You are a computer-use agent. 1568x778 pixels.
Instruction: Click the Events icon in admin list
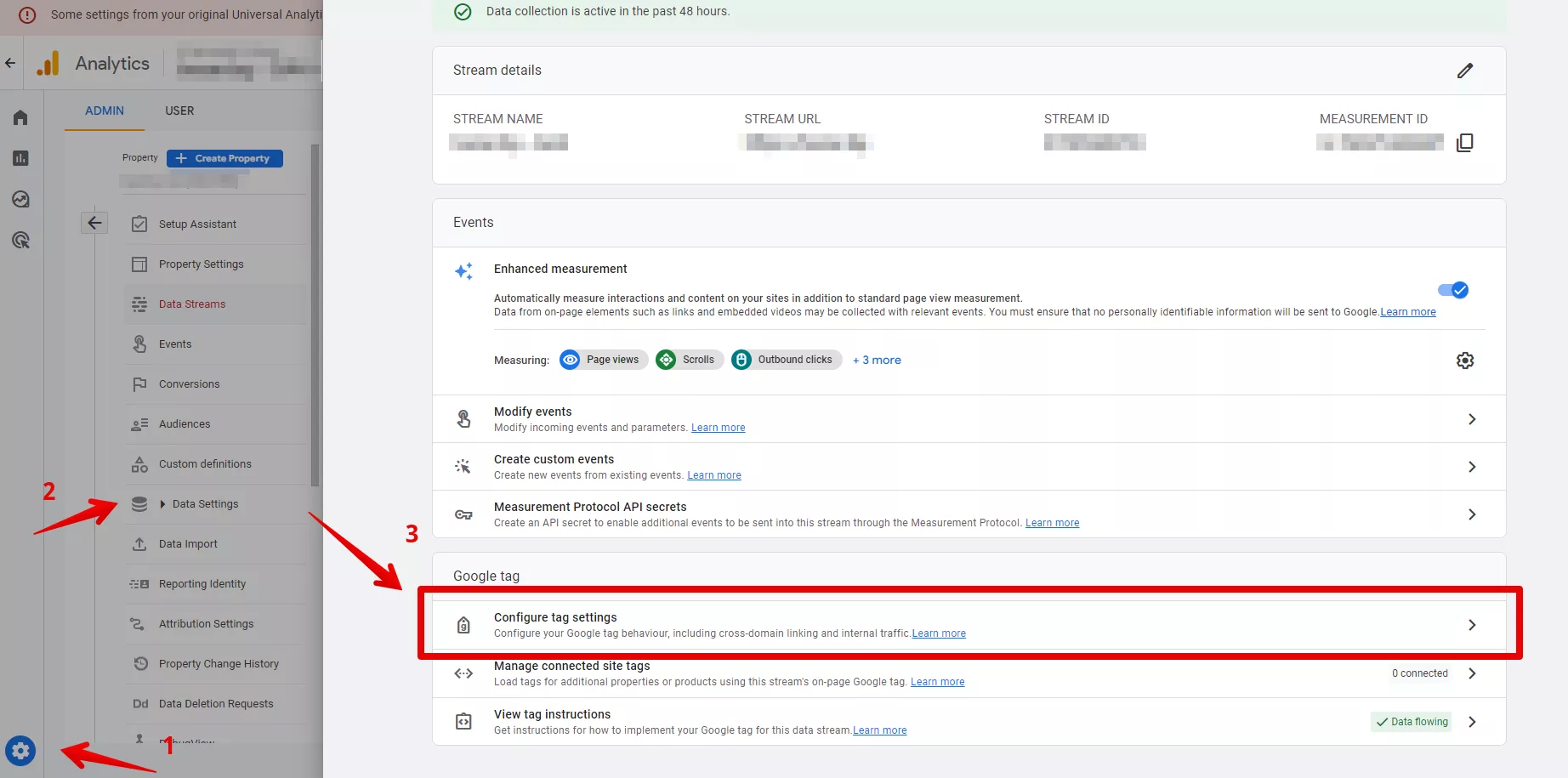139,344
